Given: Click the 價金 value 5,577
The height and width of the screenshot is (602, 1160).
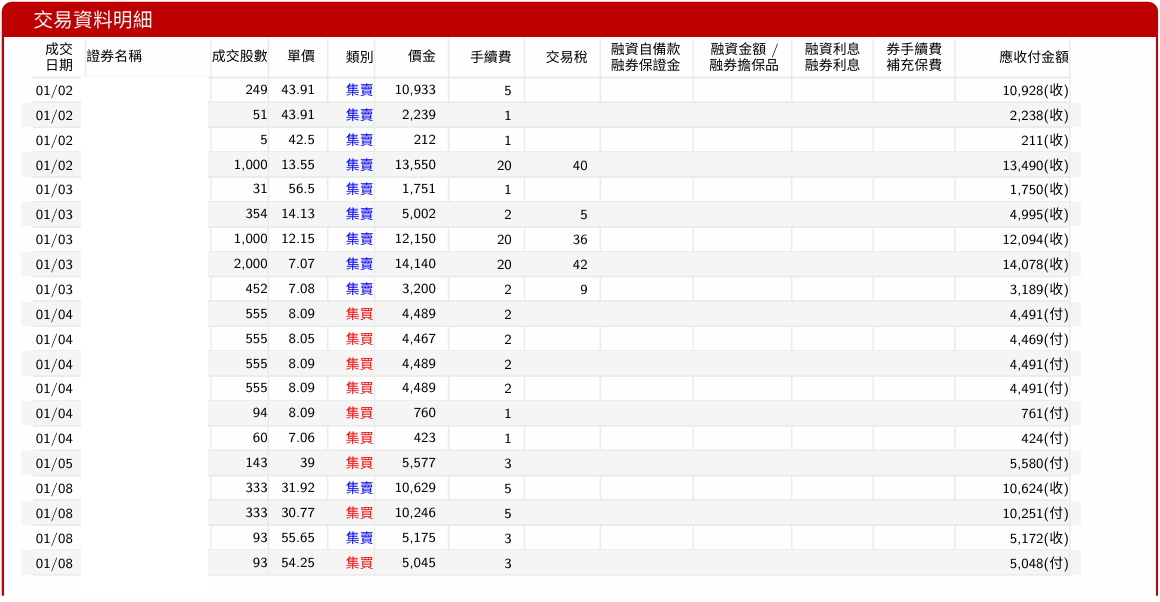Looking at the screenshot, I should click(x=419, y=463).
